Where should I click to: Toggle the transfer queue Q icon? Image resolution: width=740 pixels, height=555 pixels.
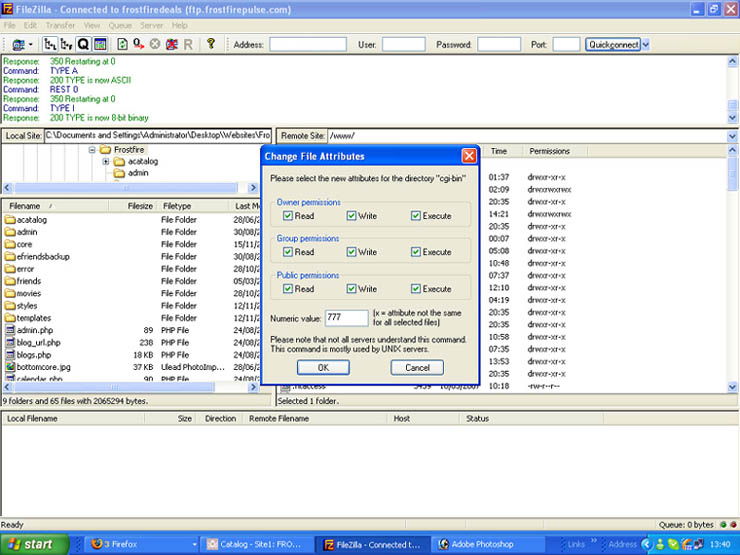click(83, 44)
